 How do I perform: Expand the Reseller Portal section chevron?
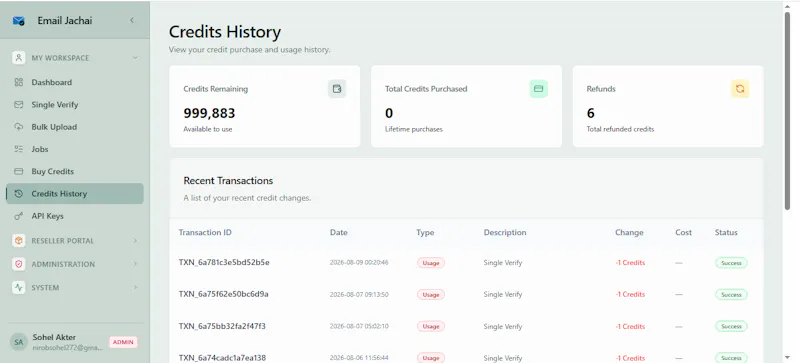coord(135,240)
